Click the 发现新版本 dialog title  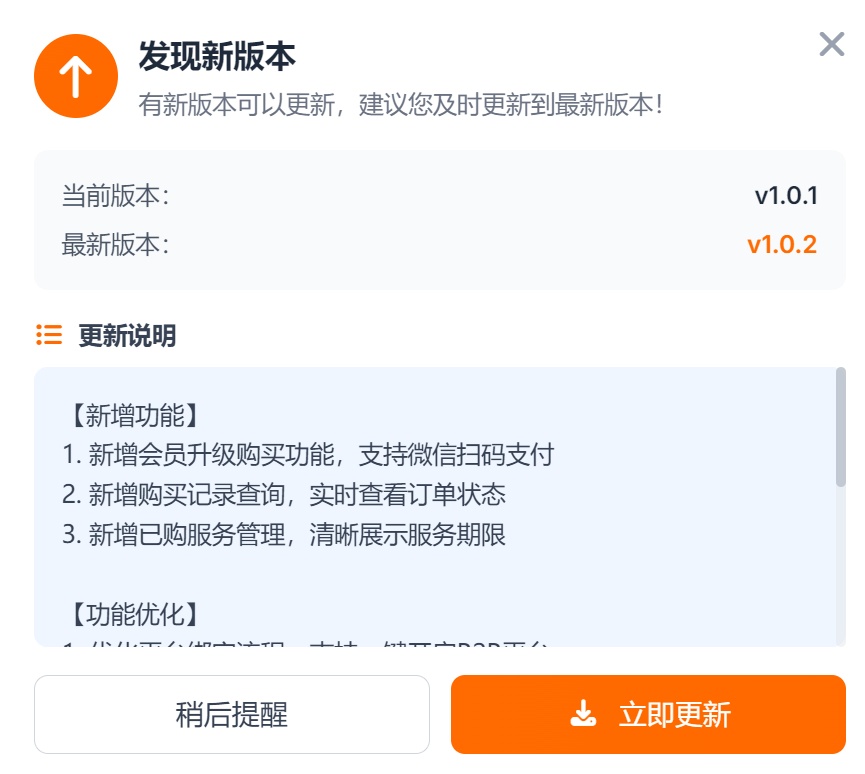point(217,56)
